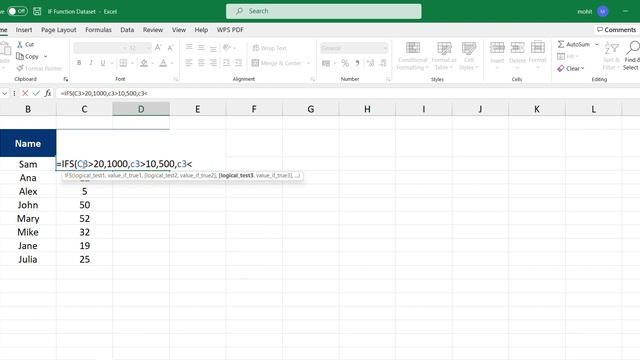640x360 pixels.
Task: Click the Fill Color bucket
Action: [144, 63]
